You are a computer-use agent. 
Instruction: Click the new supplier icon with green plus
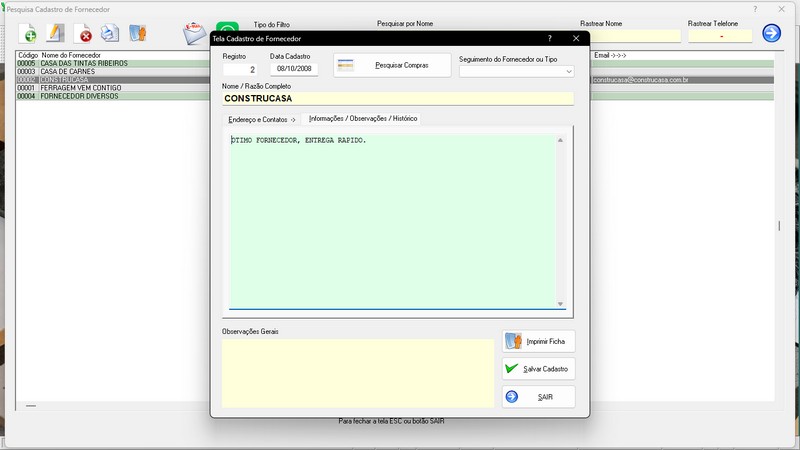pyautogui.click(x=29, y=35)
